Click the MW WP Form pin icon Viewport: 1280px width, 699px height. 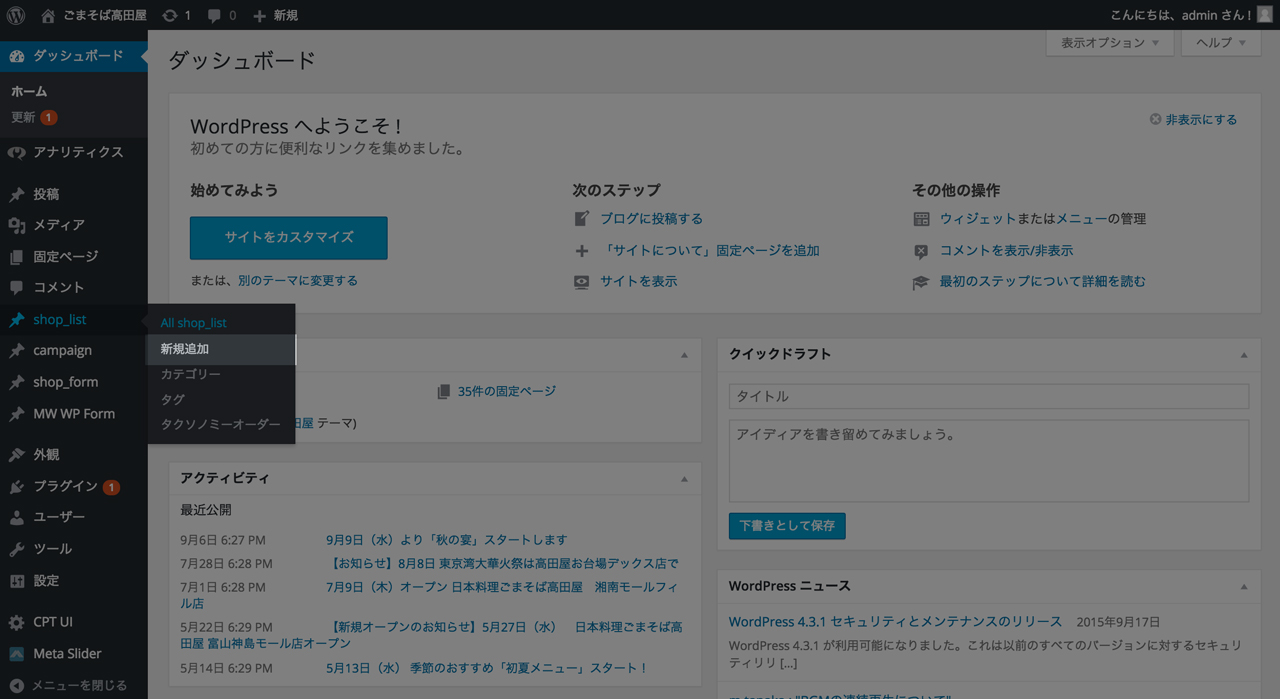click(x=16, y=414)
